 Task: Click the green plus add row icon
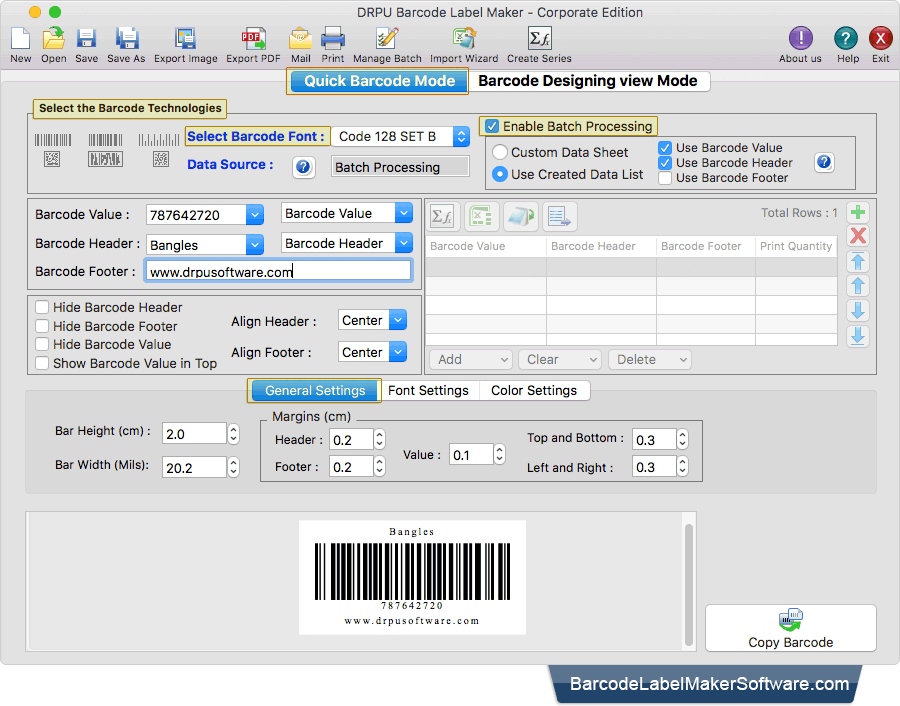point(858,213)
